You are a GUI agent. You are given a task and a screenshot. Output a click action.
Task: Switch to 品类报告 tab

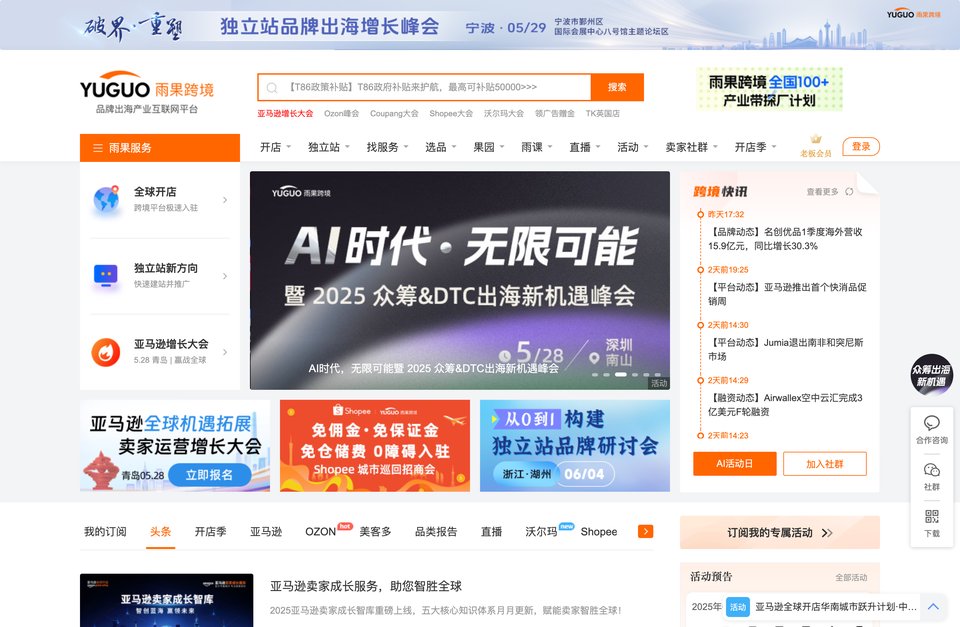point(436,531)
